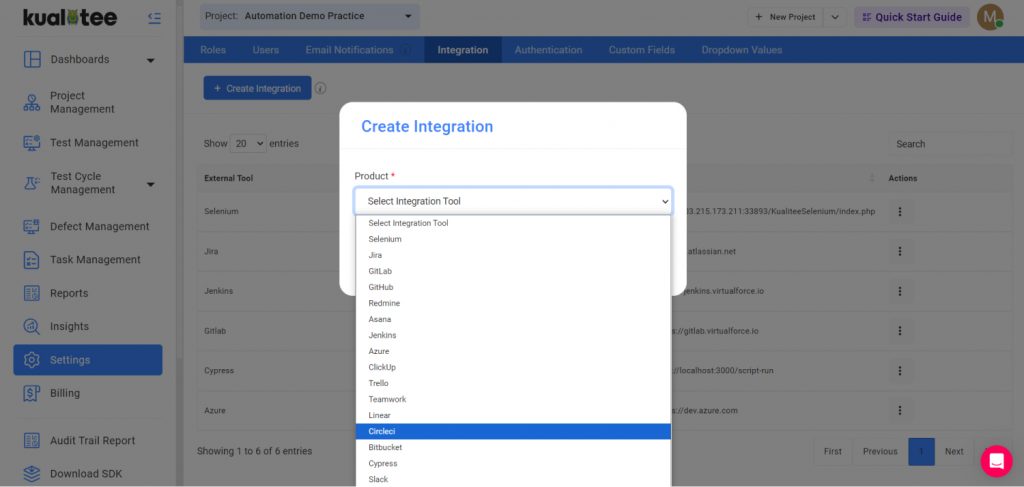Image resolution: width=1024 pixels, height=487 pixels.
Task: Switch to the Users tab
Action: click(x=266, y=50)
